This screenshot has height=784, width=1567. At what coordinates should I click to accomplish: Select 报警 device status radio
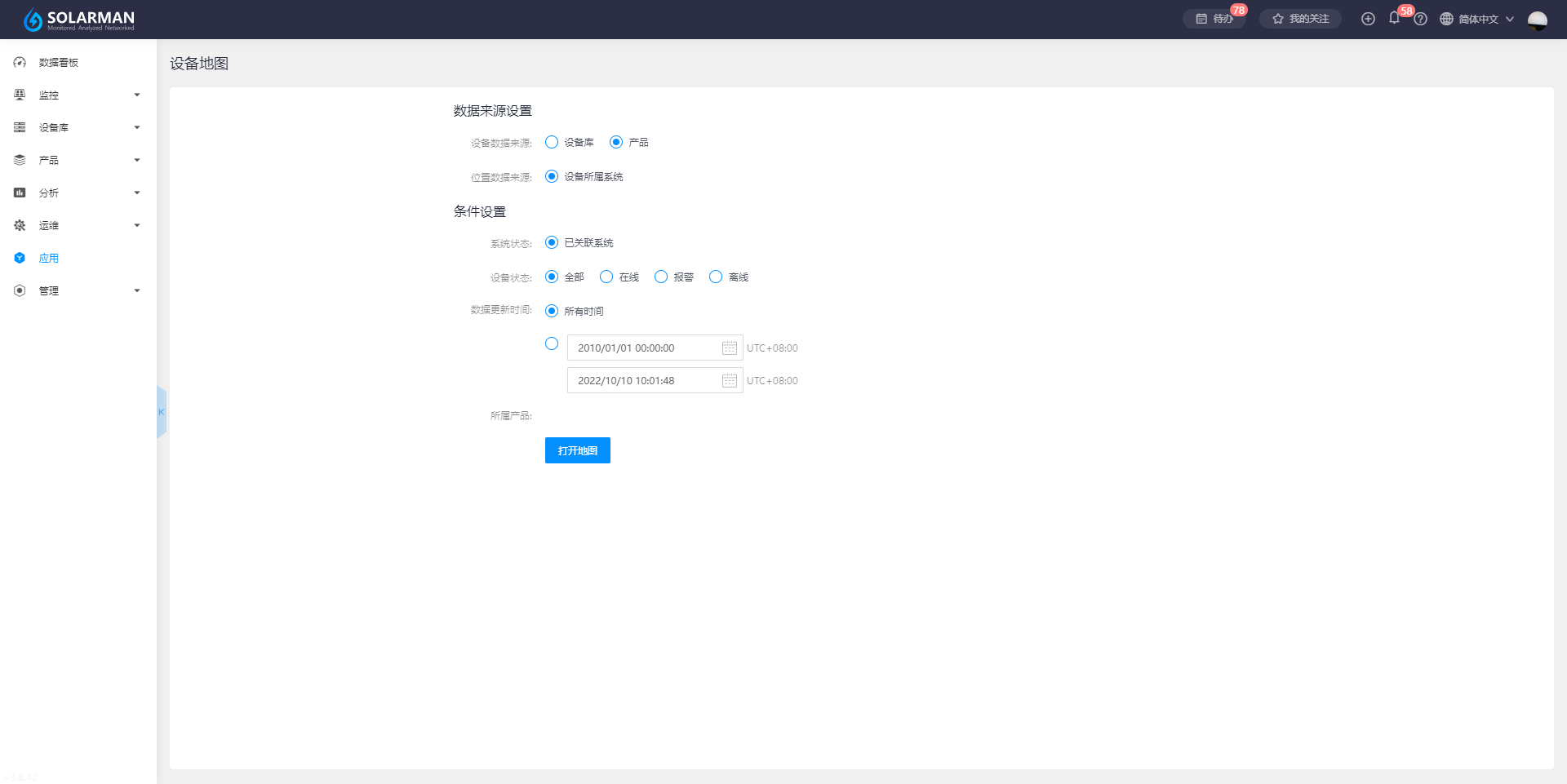click(661, 277)
